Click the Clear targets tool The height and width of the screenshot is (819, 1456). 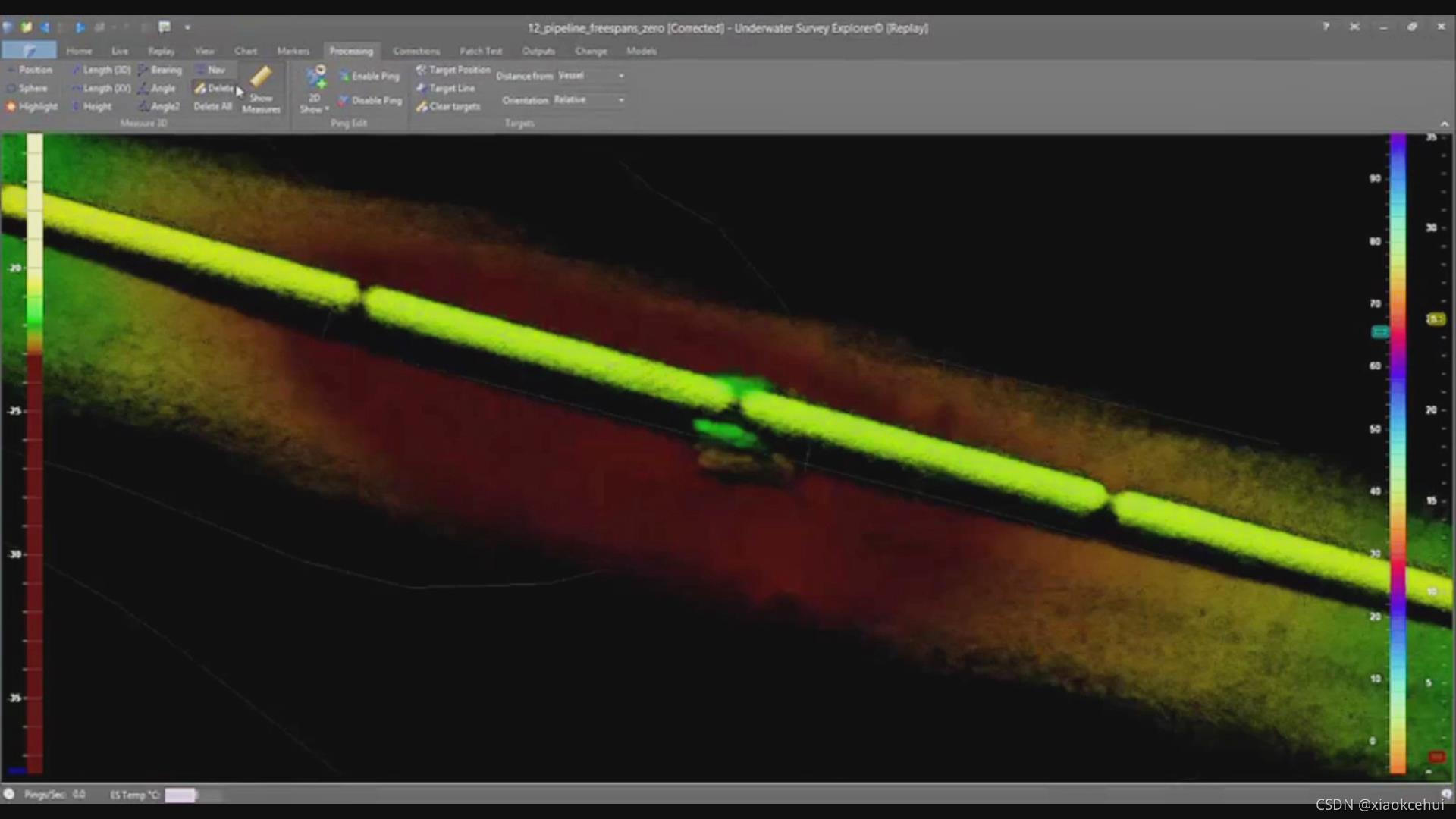point(448,107)
